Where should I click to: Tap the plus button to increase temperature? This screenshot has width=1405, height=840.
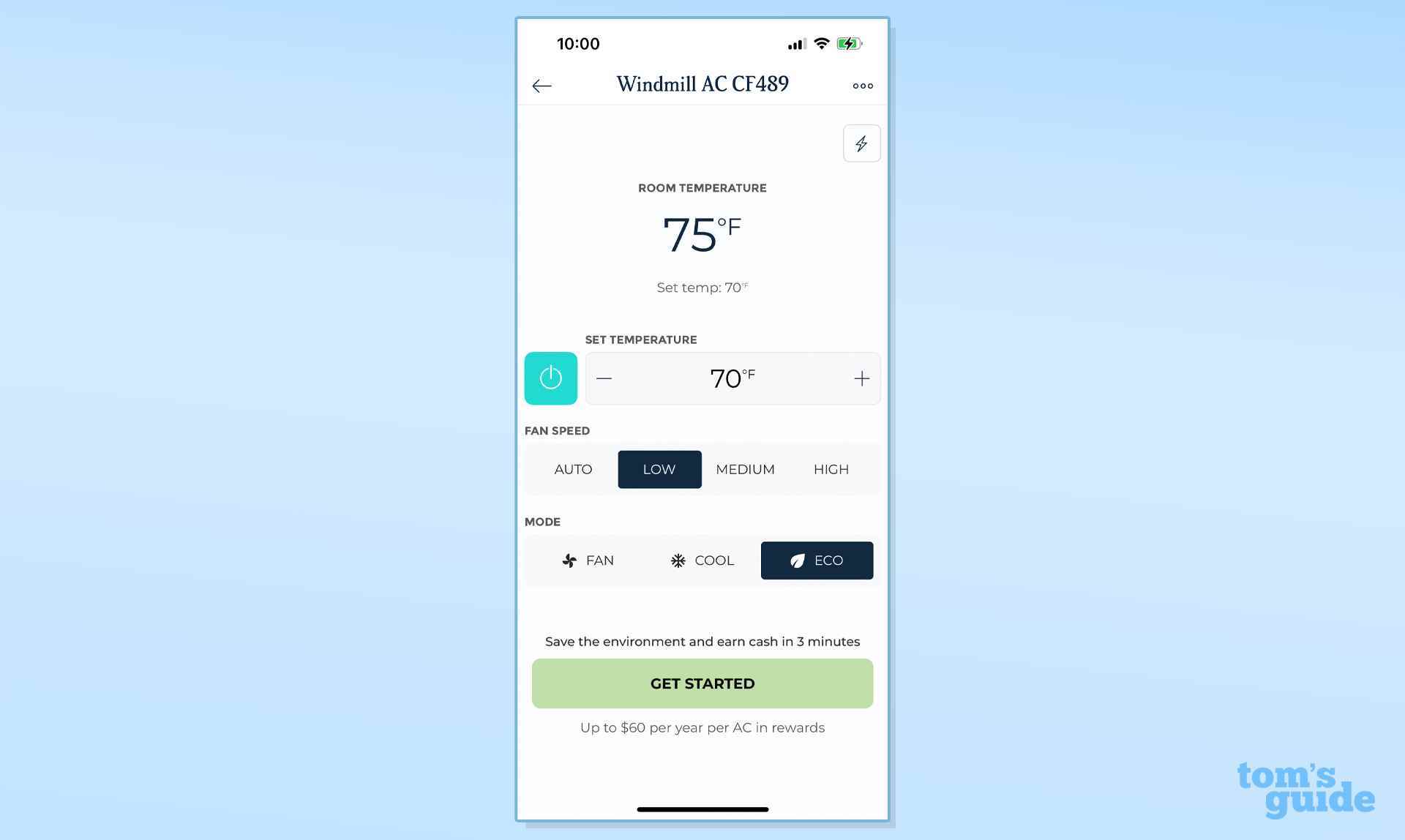click(861, 378)
